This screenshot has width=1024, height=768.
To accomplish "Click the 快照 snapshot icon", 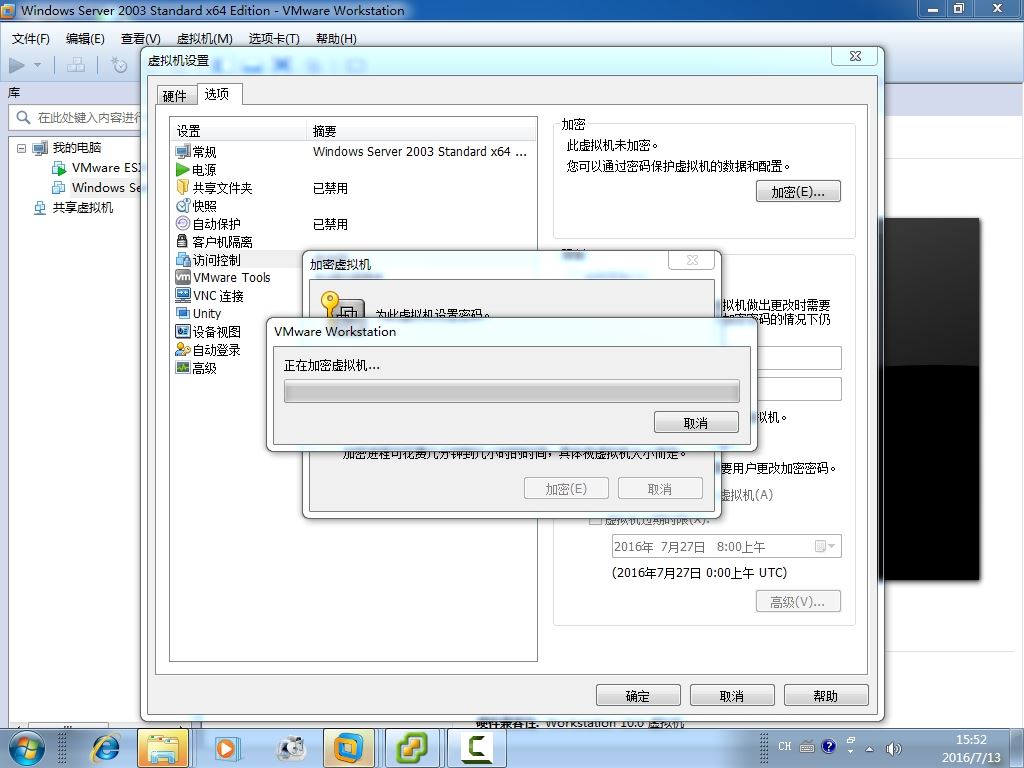I will (183, 206).
